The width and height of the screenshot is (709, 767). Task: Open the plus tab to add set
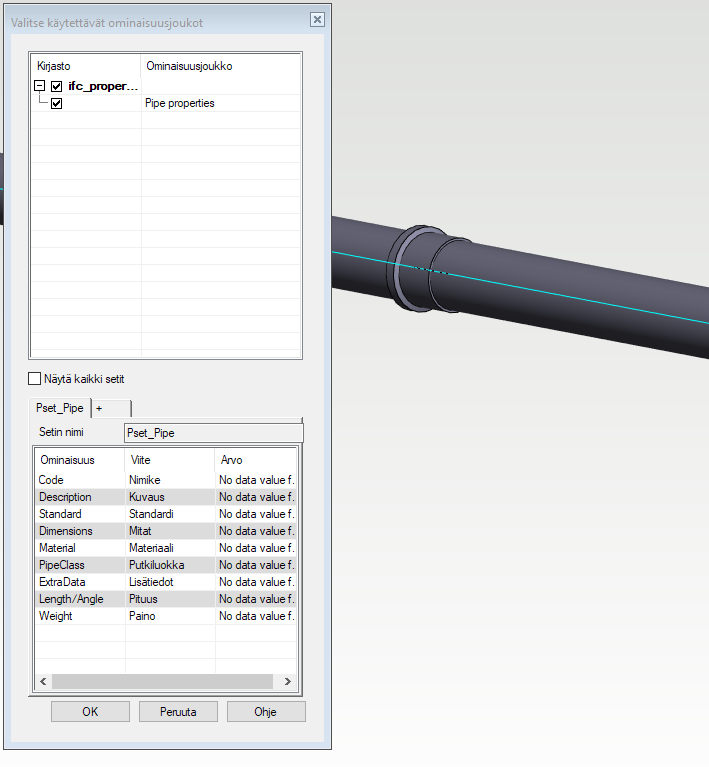click(x=99, y=408)
